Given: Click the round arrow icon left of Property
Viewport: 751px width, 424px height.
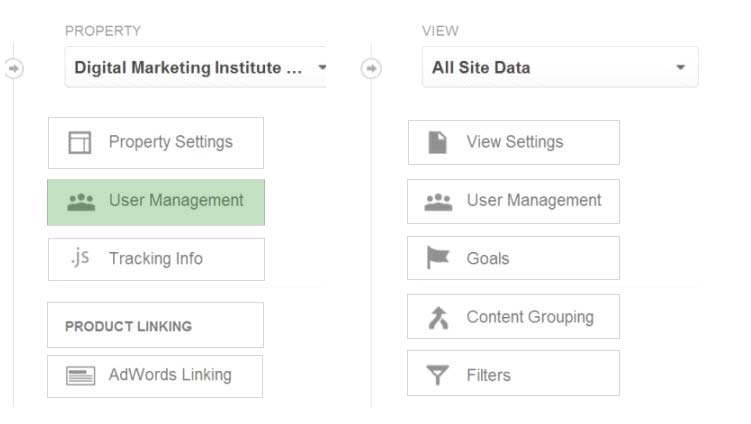Looking at the screenshot, I should pyautogui.click(x=14, y=69).
